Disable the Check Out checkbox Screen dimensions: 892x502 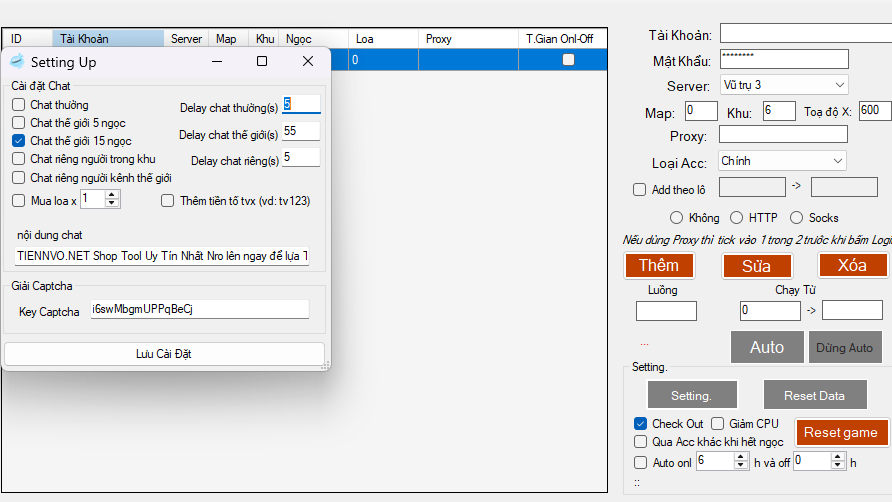coord(641,424)
